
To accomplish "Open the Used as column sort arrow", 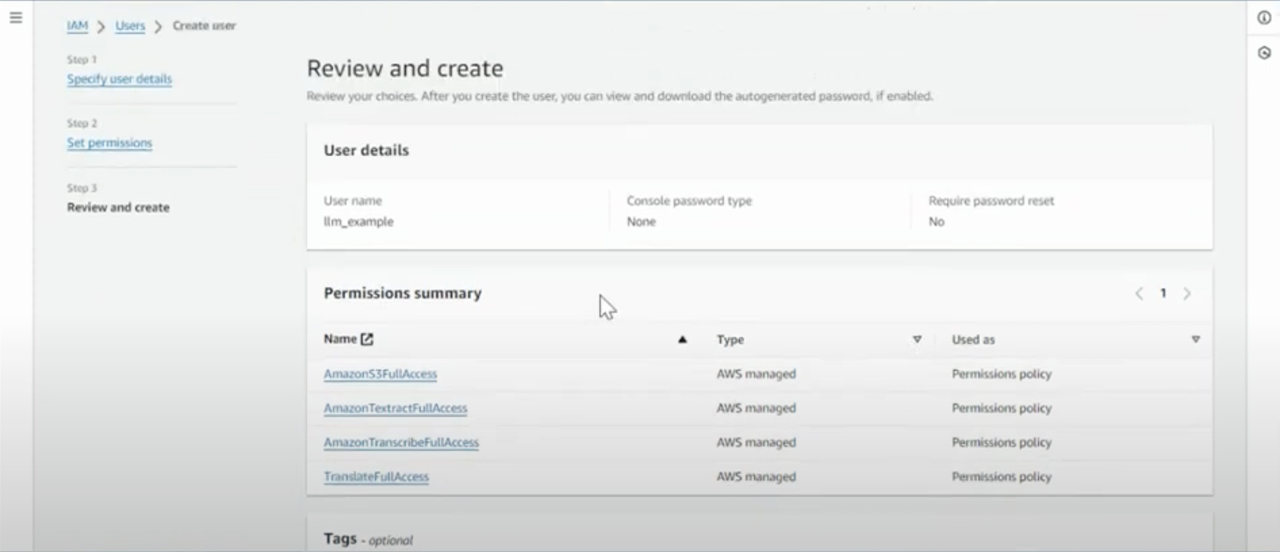I will pos(1195,340).
